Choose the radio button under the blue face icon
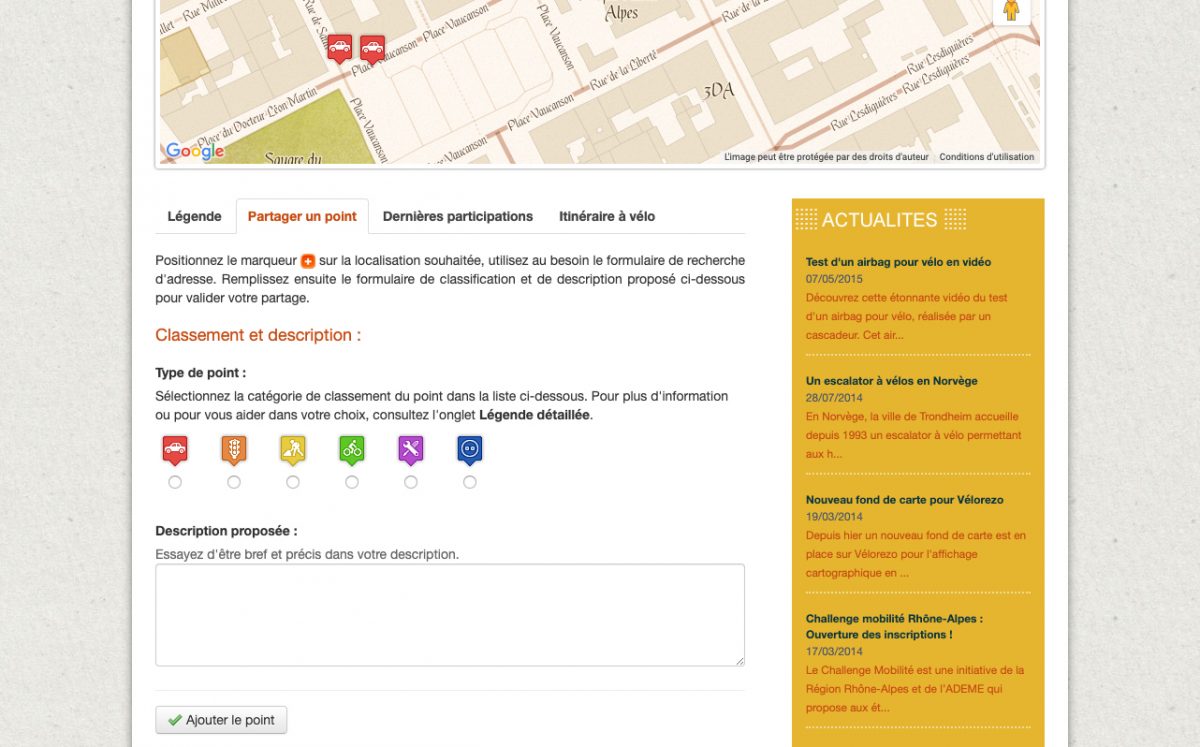This screenshot has width=1200, height=747. pyautogui.click(x=470, y=482)
